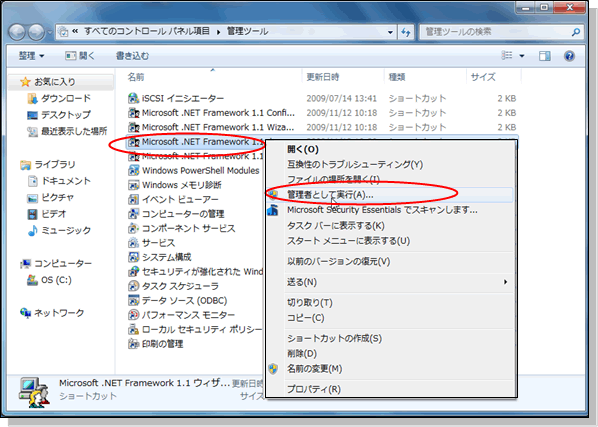598x427 pixels.
Task: Click the ミュージック note icon
Action: [32, 230]
